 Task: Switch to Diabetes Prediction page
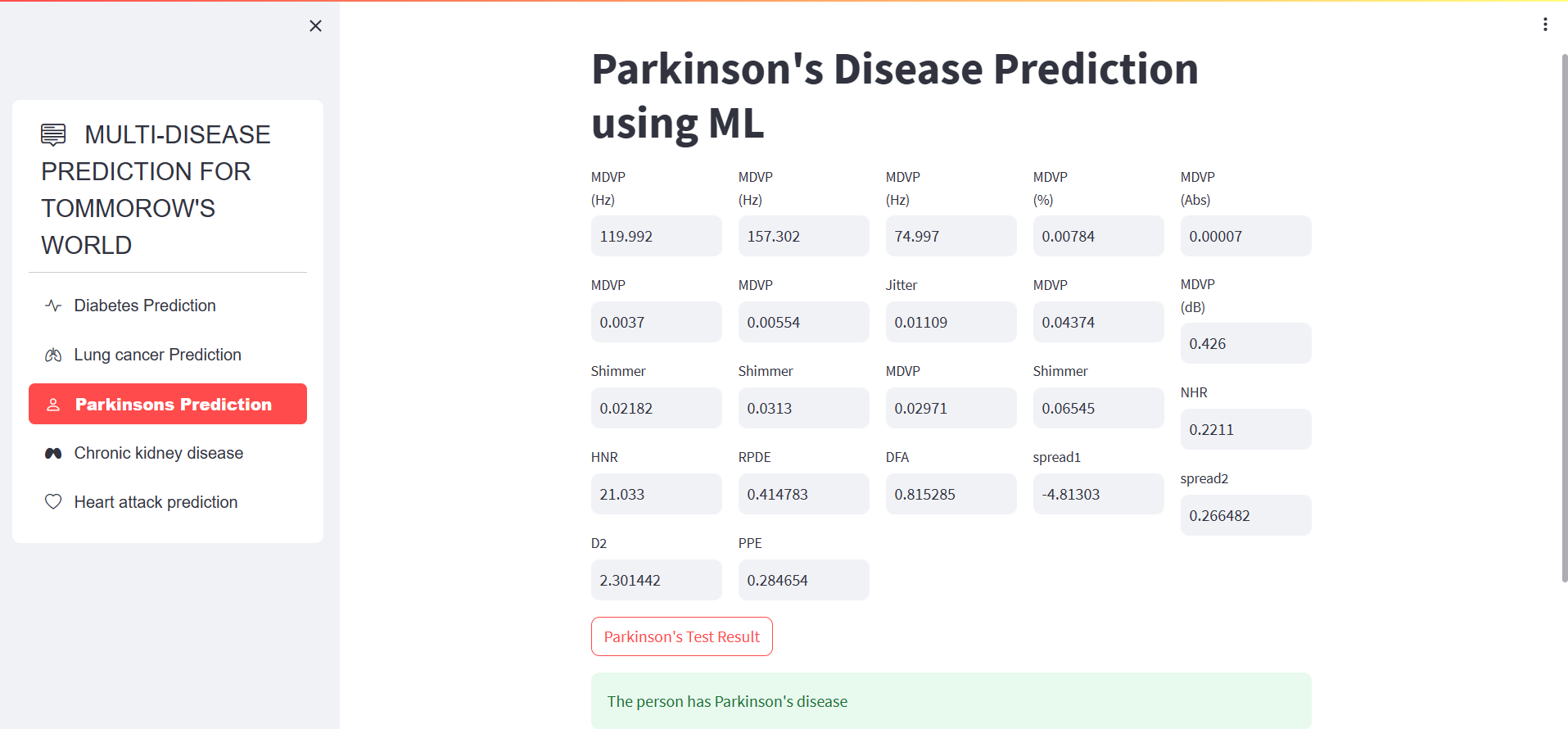[x=144, y=305]
